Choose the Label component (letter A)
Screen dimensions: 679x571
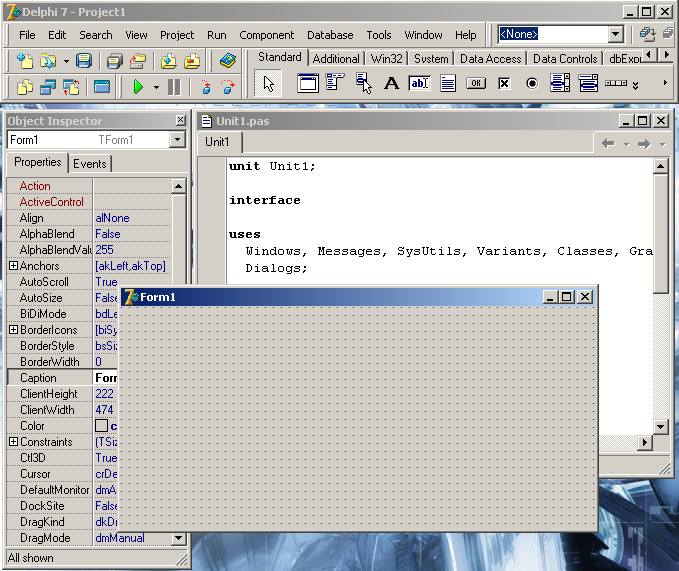pos(391,83)
